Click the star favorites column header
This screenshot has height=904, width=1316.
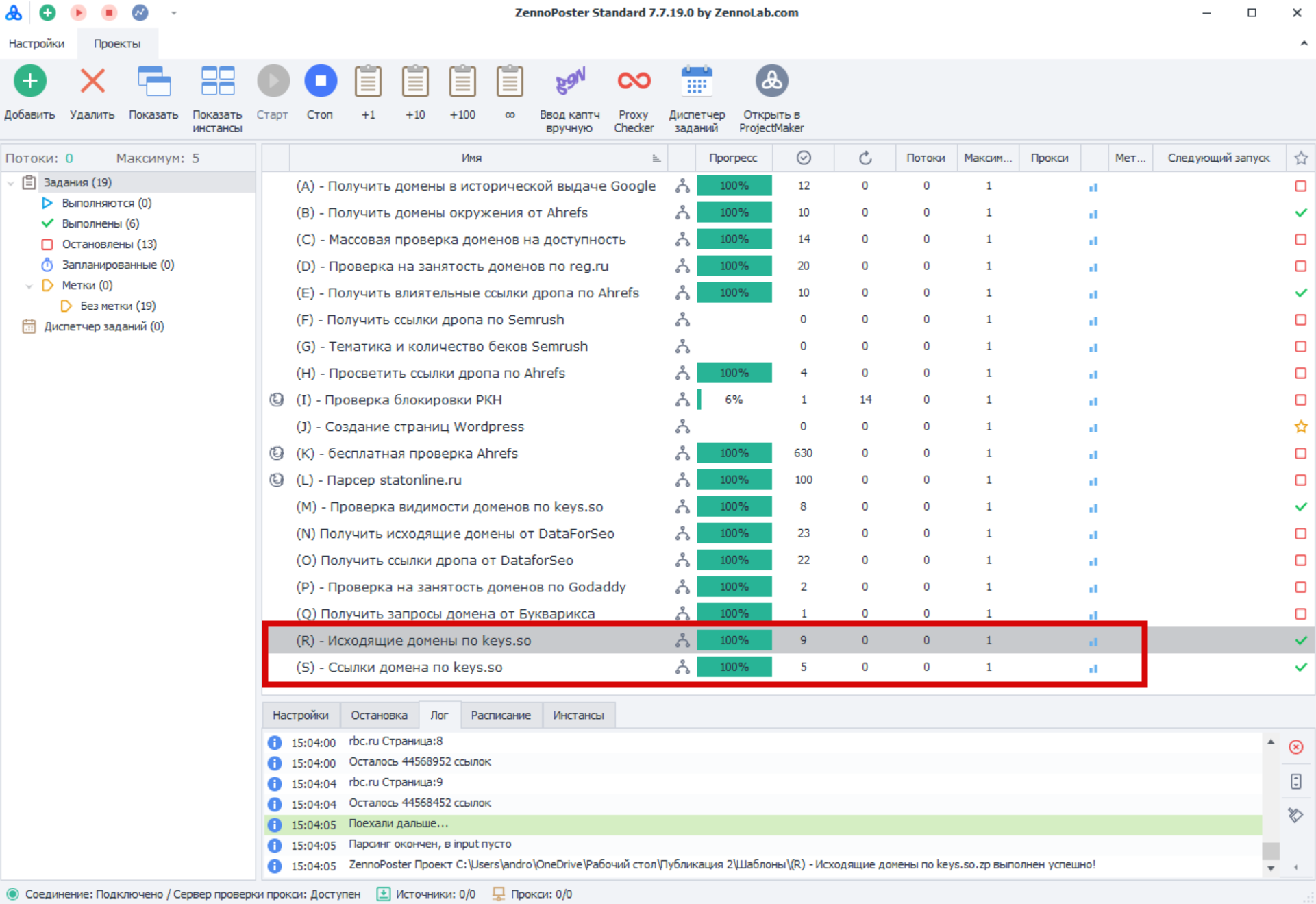coord(1301,158)
